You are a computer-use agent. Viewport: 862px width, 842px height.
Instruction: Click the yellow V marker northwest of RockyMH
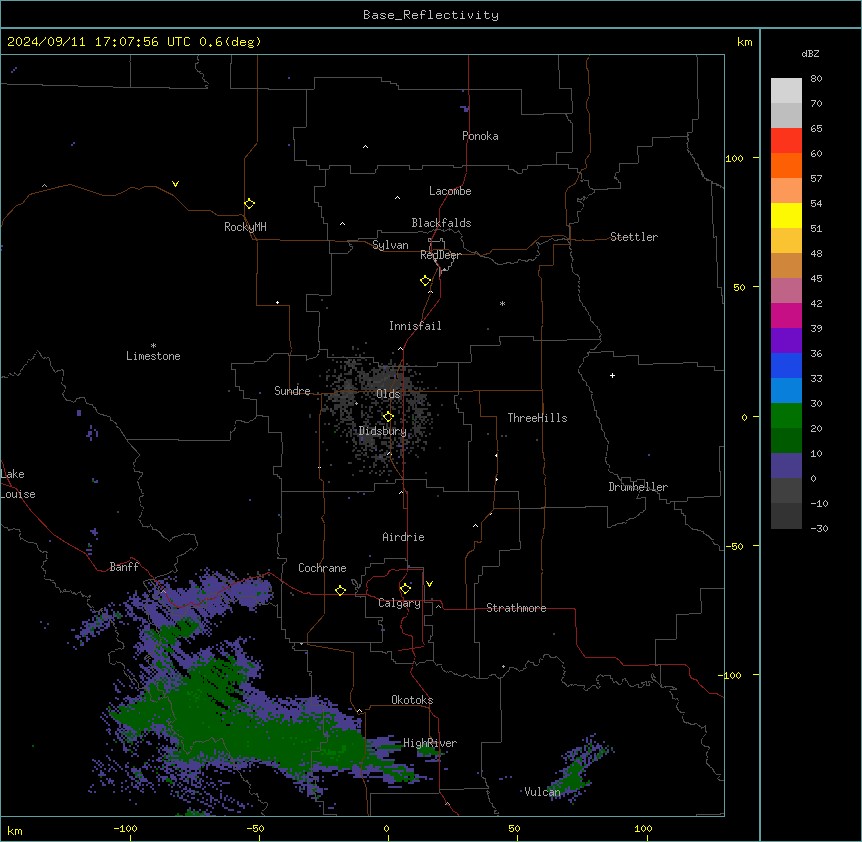(175, 184)
